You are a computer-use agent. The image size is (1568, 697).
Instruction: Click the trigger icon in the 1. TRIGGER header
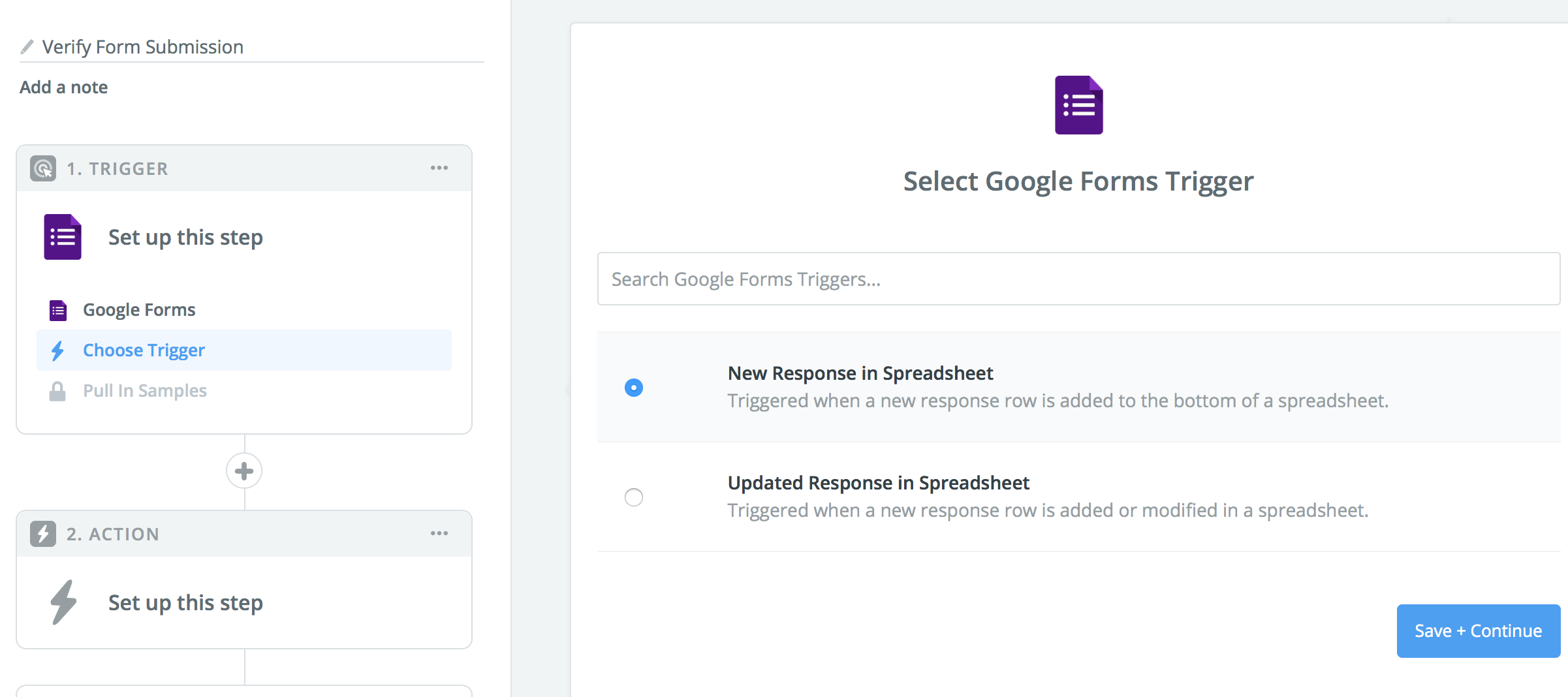click(43, 168)
